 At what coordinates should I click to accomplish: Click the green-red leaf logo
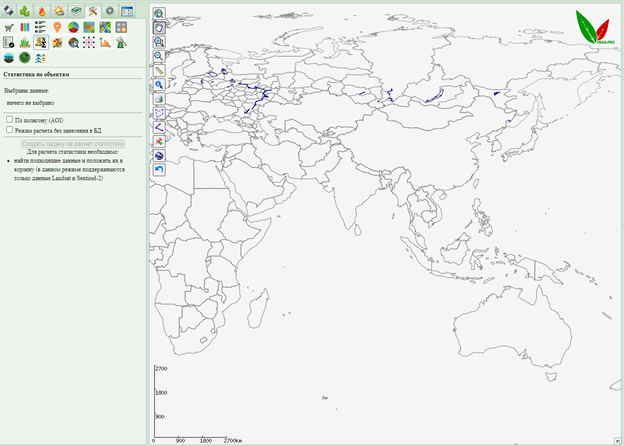(x=594, y=27)
